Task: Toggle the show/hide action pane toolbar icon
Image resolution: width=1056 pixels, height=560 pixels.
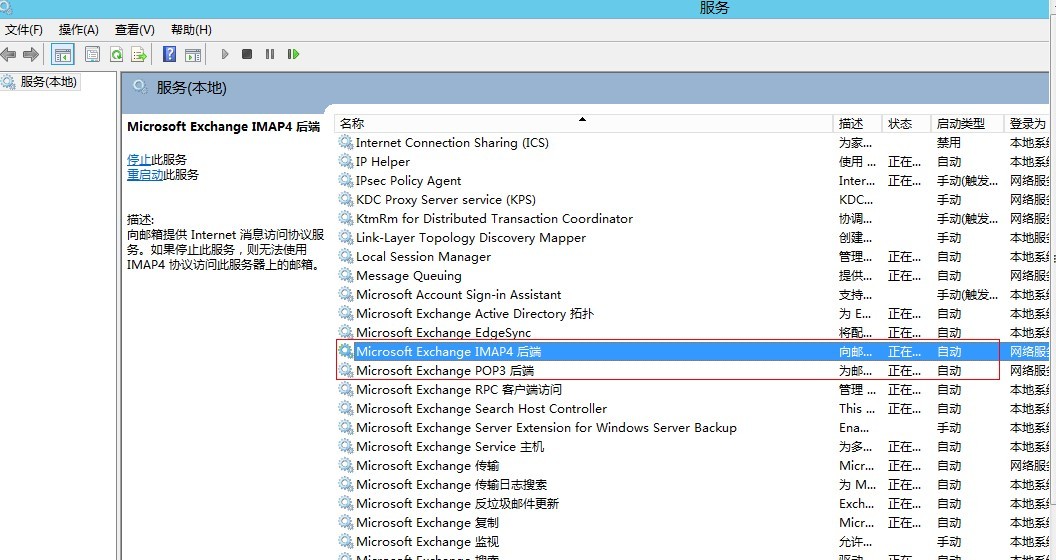Action: (193, 55)
